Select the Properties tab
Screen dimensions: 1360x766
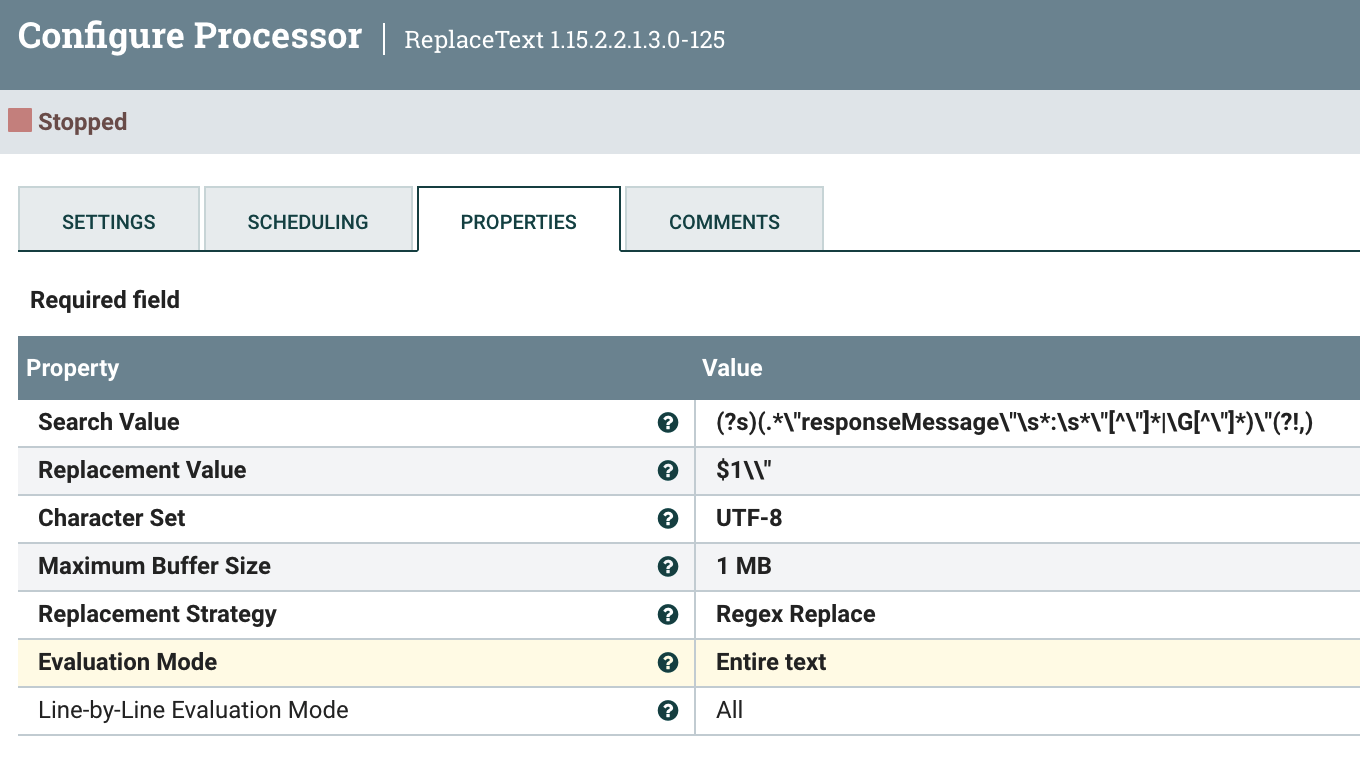pyautogui.click(x=518, y=222)
